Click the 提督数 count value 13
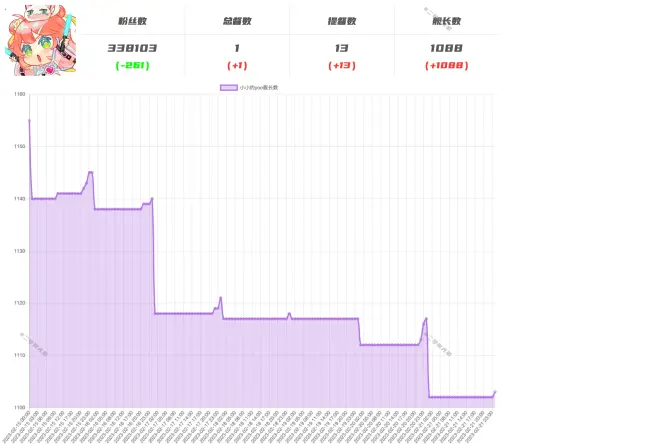 pos(342,48)
